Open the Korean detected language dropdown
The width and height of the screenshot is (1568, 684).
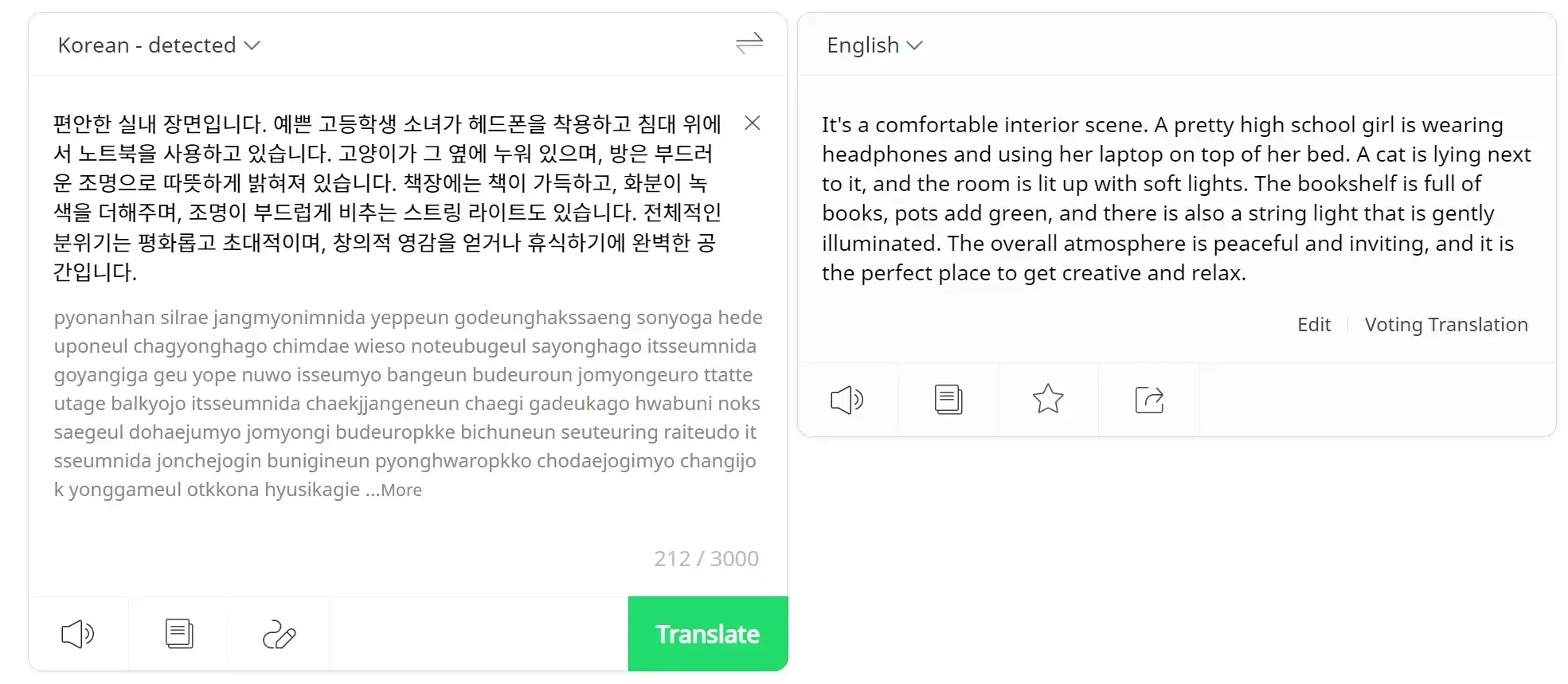pos(157,45)
